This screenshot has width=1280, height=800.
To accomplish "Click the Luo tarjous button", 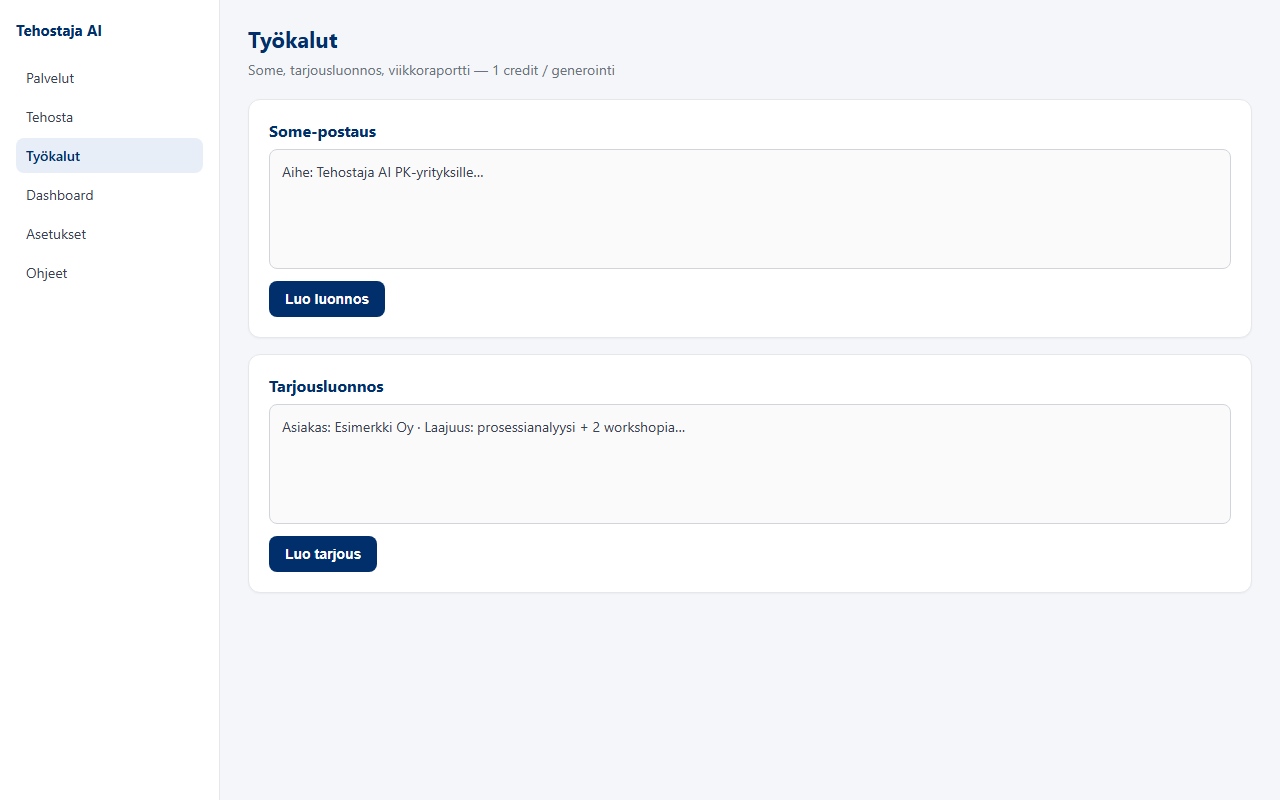I will point(323,554).
